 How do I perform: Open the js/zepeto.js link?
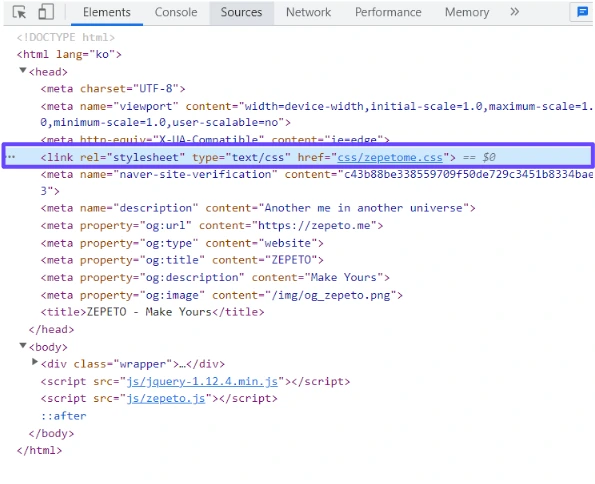coord(166,398)
